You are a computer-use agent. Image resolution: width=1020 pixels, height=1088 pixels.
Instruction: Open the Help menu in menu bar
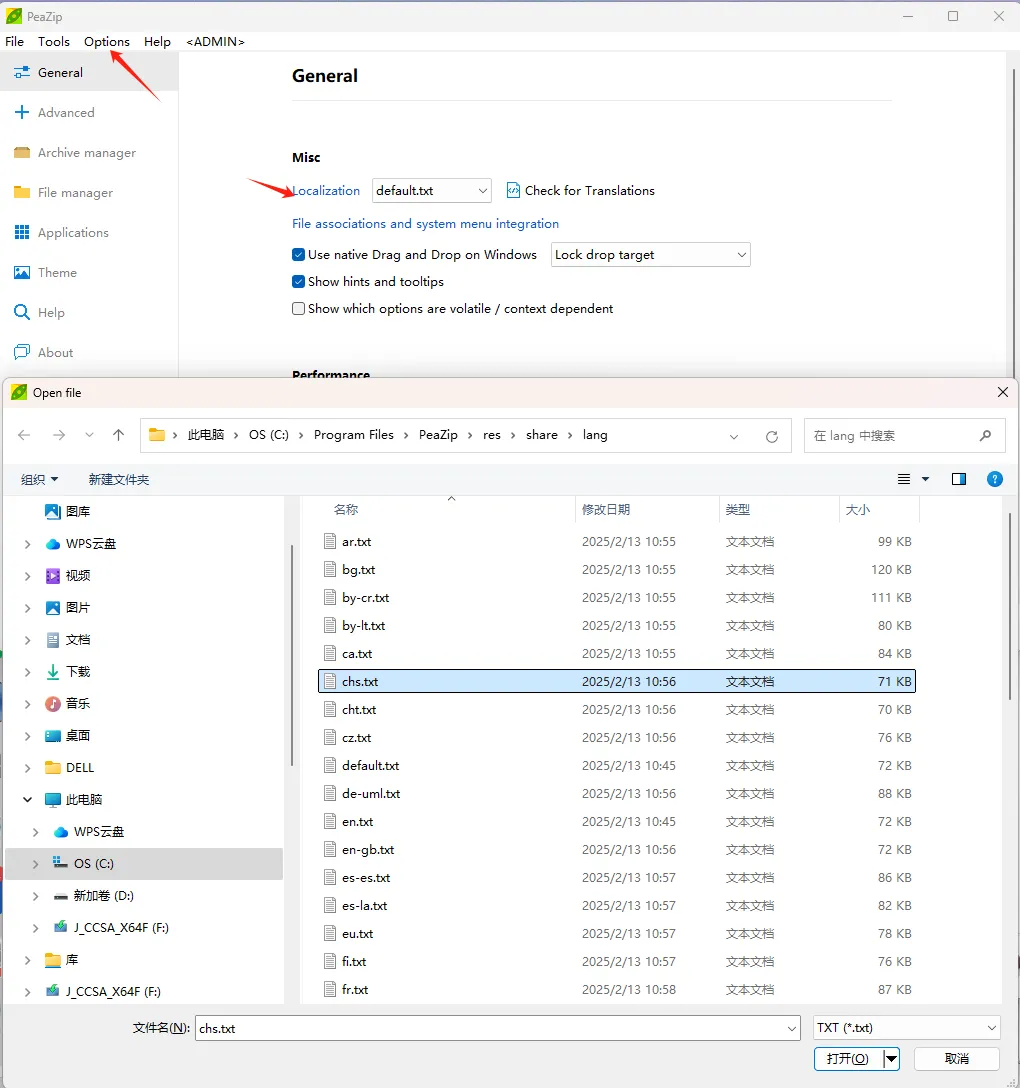pos(158,42)
